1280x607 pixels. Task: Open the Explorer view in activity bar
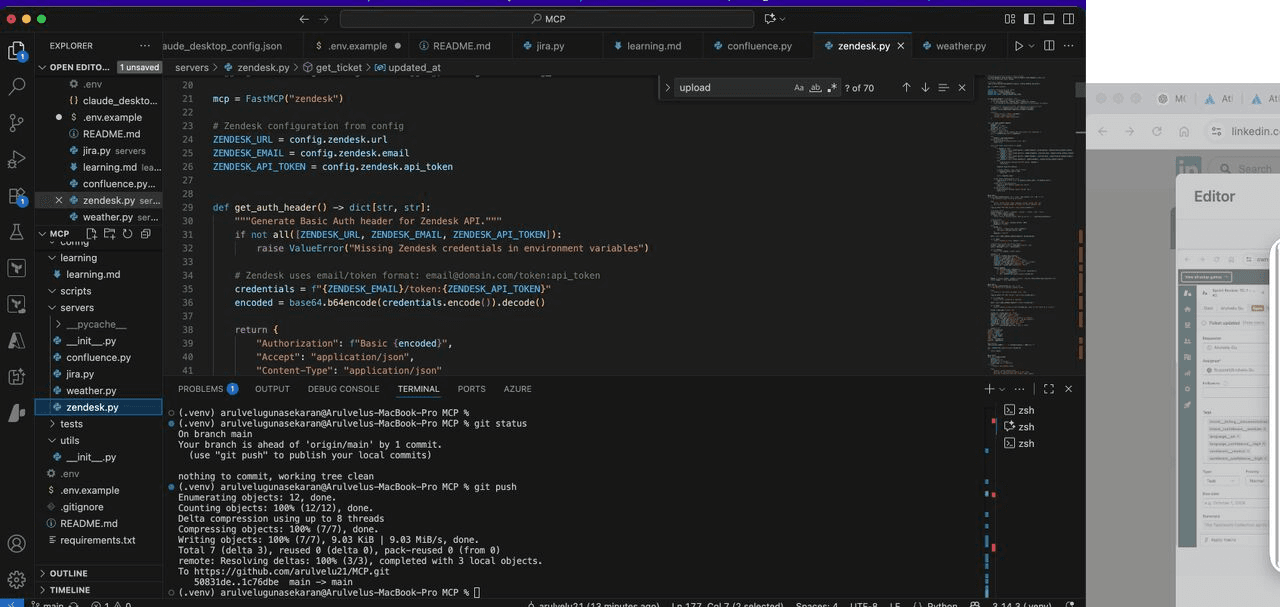tap(16, 51)
